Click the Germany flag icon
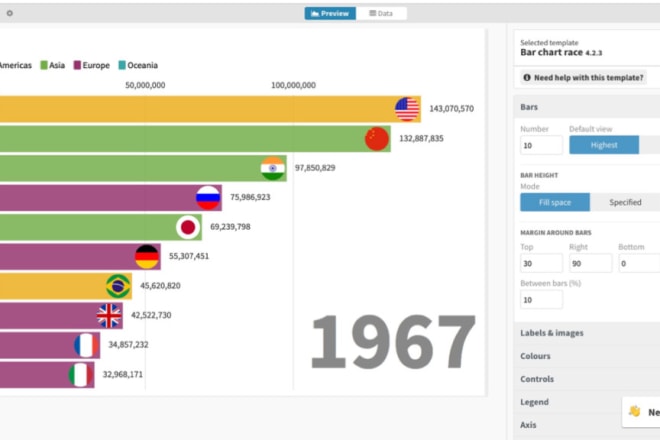660x440 pixels. pos(147,256)
